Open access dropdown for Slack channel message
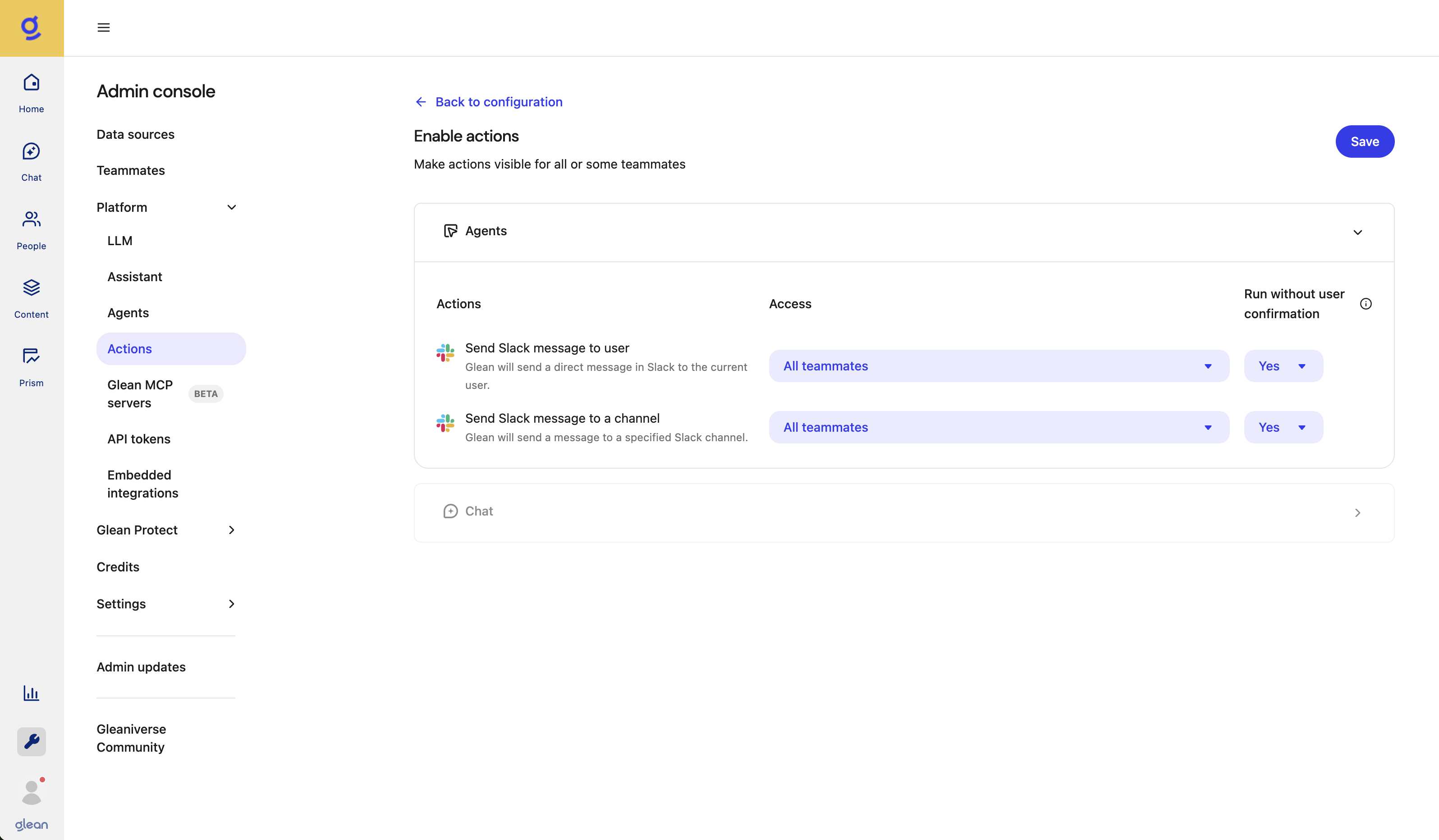This screenshot has width=1439, height=840. click(998, 427)
